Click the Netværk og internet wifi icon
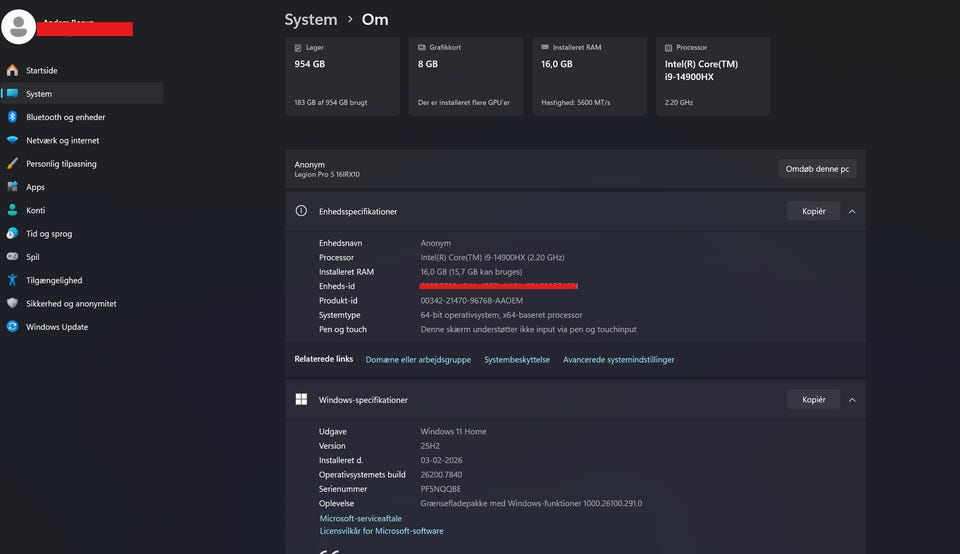The image size is (960, 554). (x=12, y=140)
